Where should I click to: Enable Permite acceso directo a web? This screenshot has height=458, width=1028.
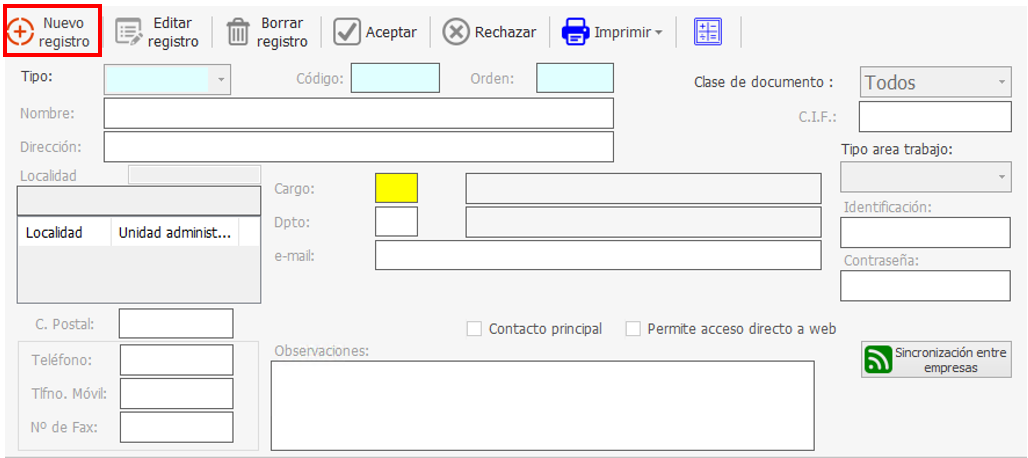pyautogui.click(x=633, y=329)
